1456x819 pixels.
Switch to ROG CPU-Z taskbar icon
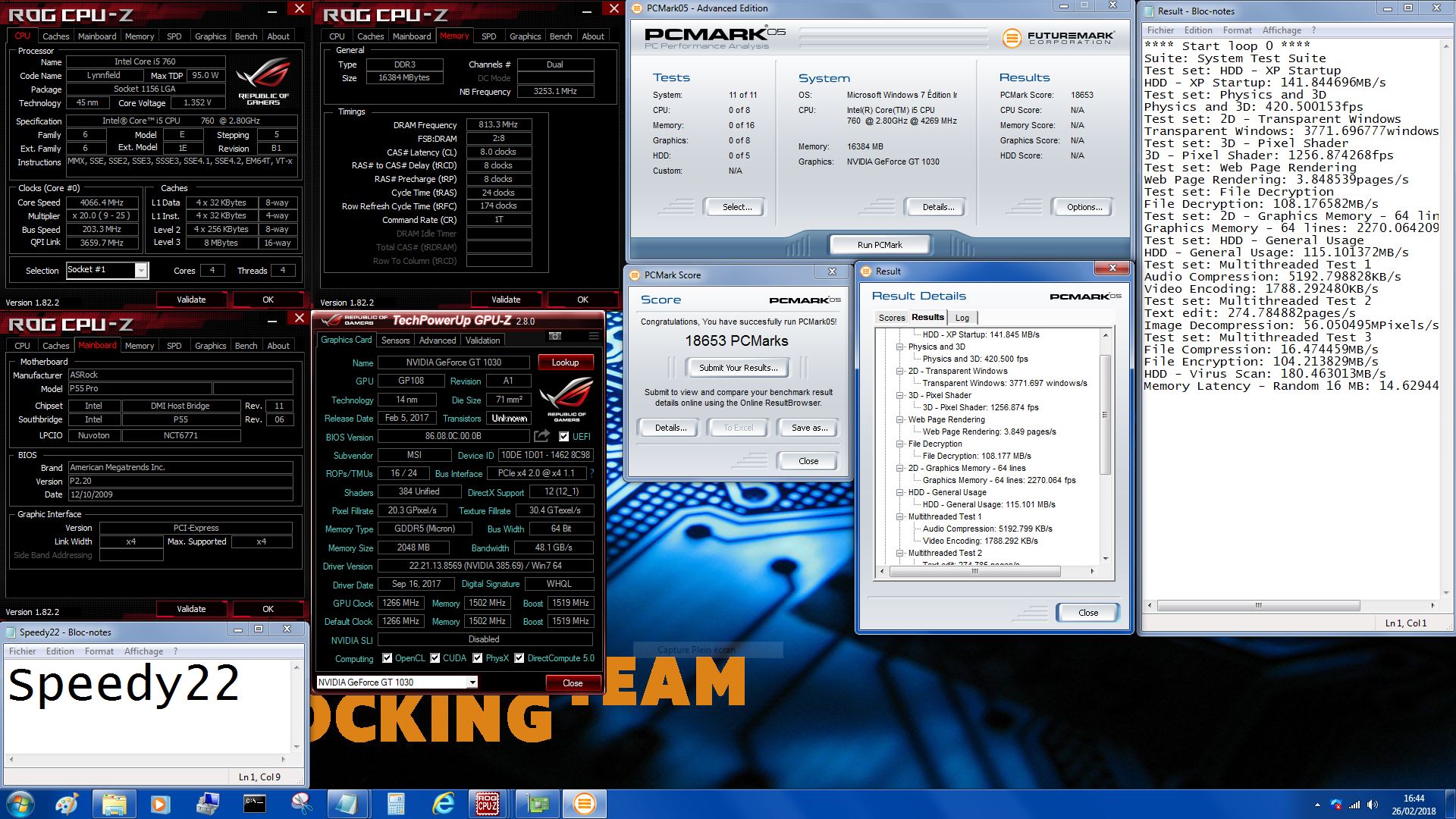tap(488, 804)
